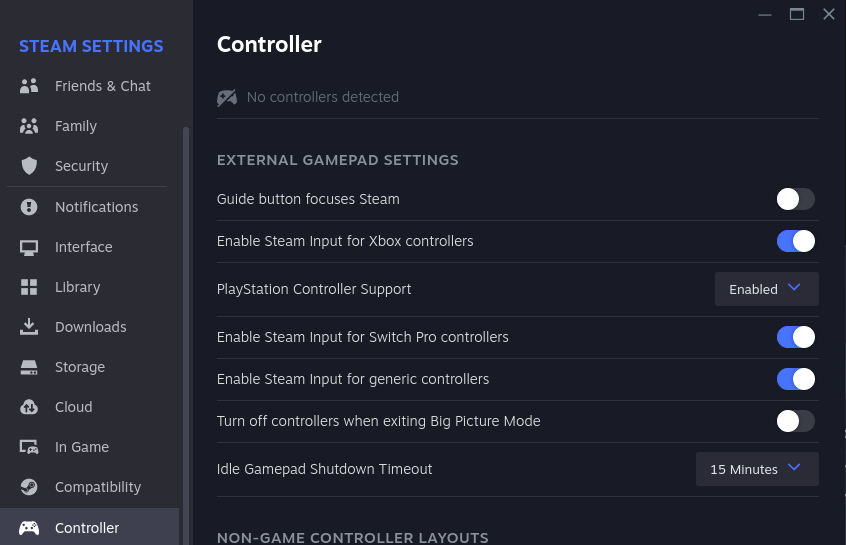Turn off Steam Input for Switch Pro controllers
The image size is (846, 545).
pos(795,337)
